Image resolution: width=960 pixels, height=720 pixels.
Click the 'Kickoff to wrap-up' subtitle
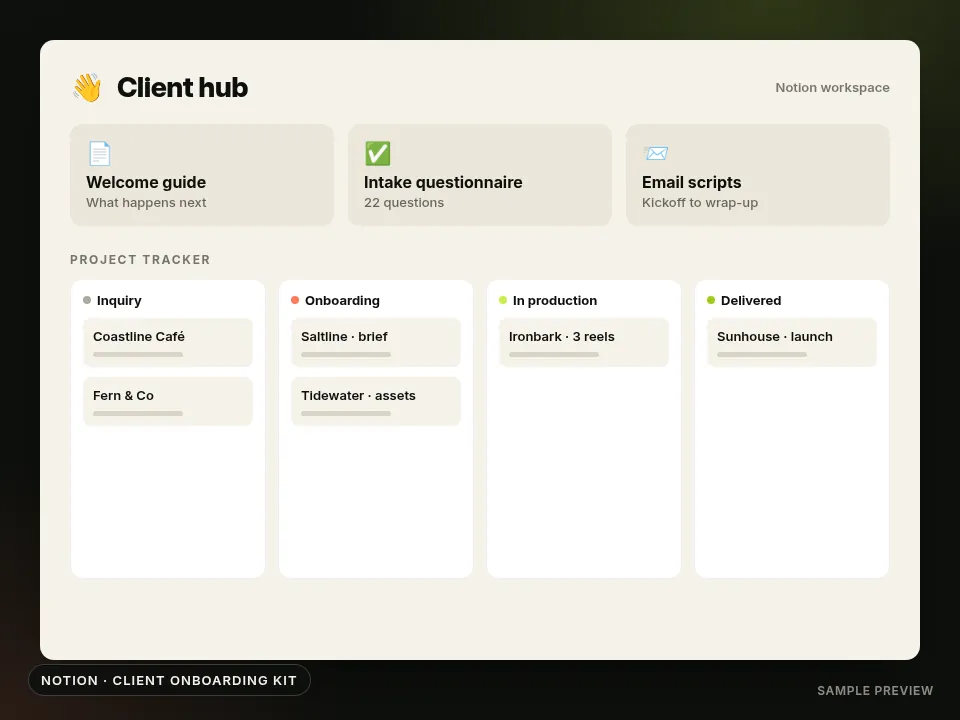(700, 203)
